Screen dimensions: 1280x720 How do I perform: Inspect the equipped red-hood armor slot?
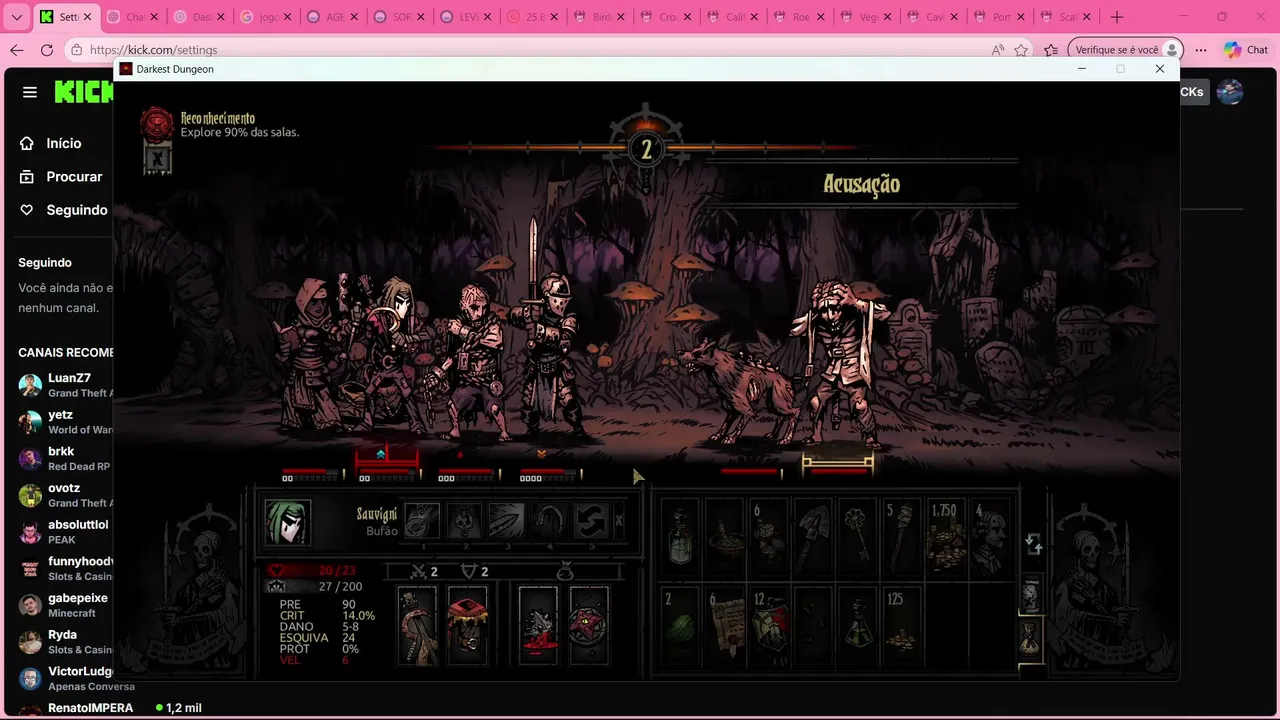pyautogui.click(x=467, y=626)
